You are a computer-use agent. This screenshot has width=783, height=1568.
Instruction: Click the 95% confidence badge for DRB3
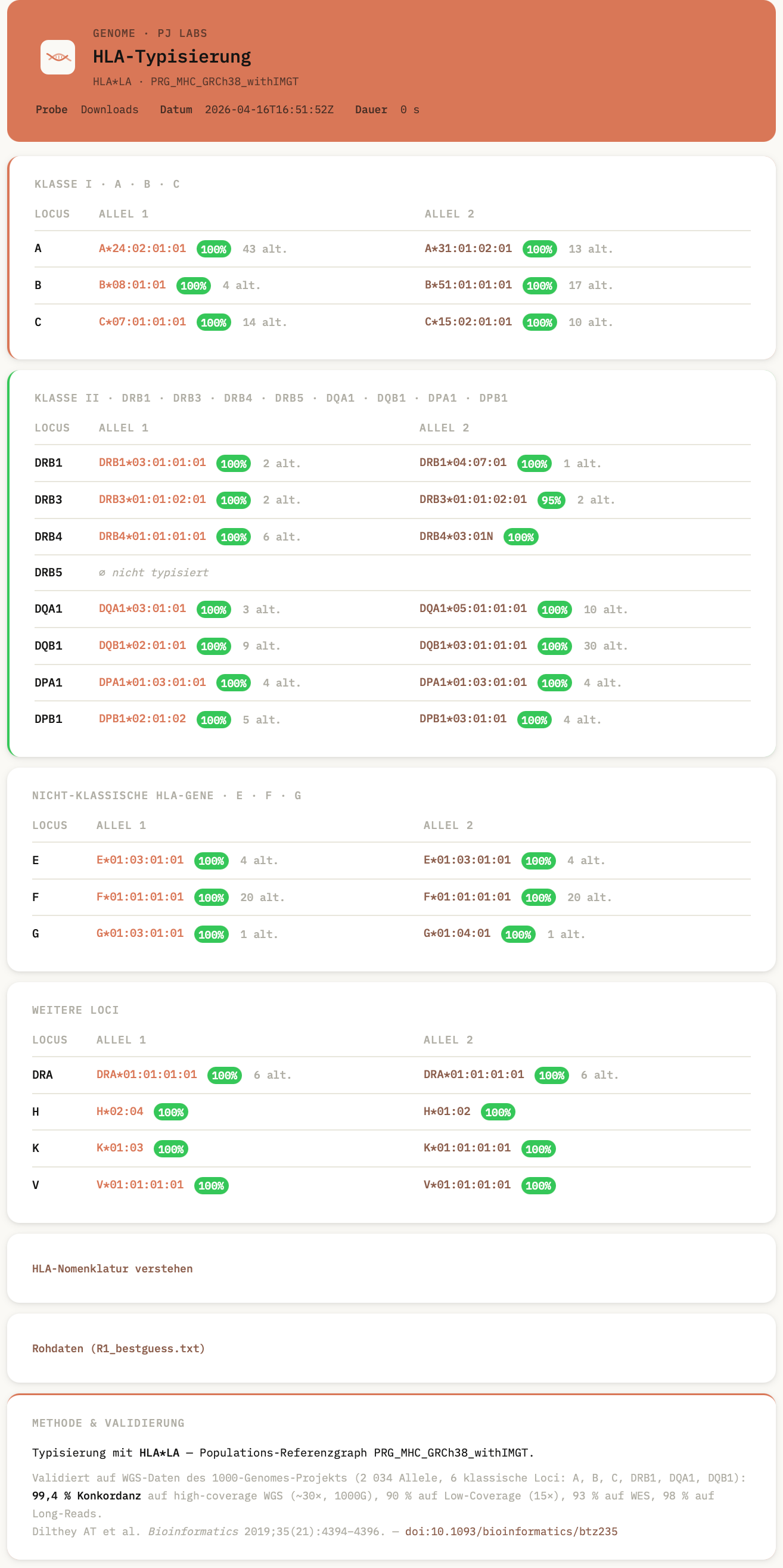coord(551,501)
